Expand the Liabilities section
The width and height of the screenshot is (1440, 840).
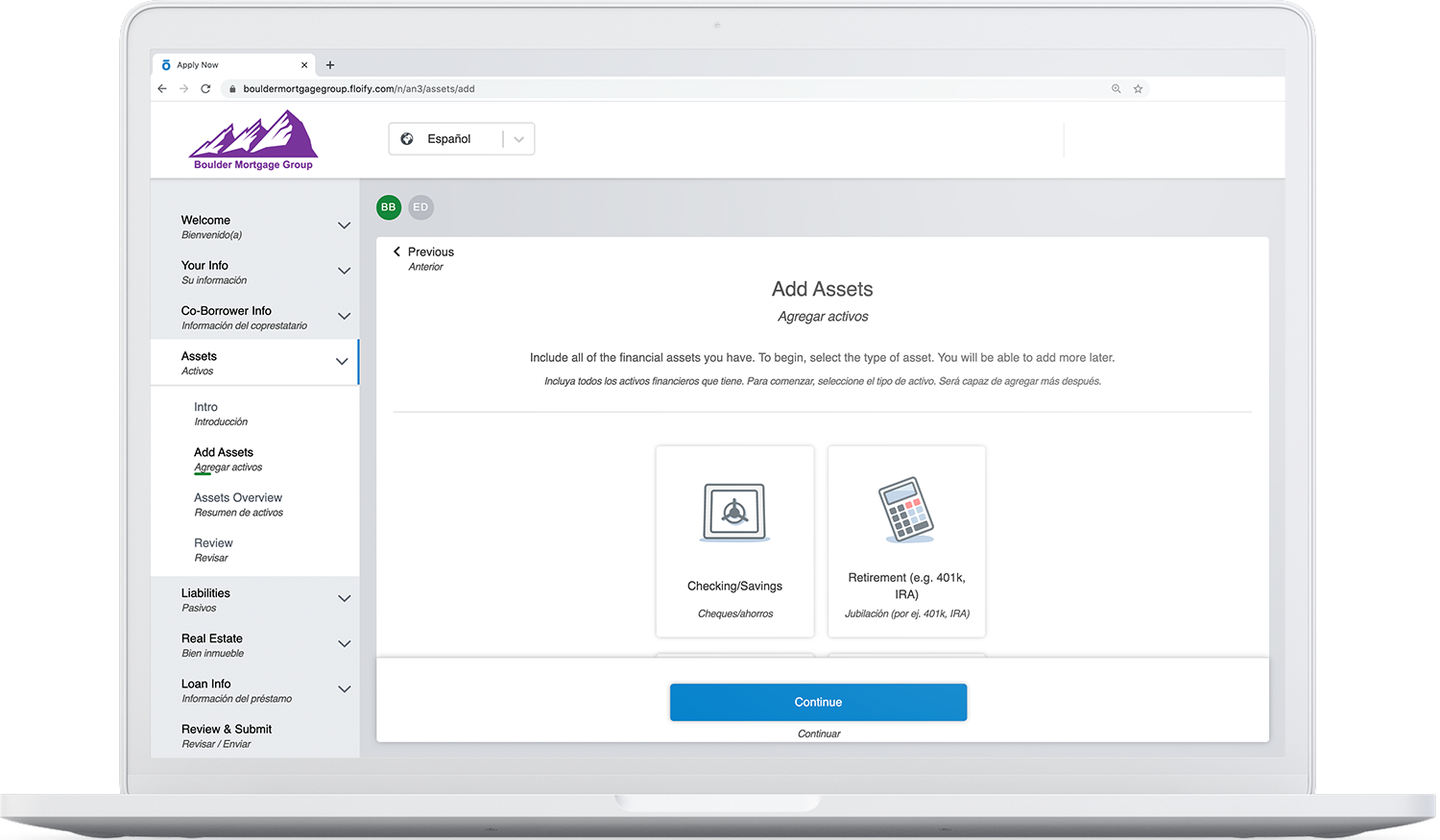(344, 598)
